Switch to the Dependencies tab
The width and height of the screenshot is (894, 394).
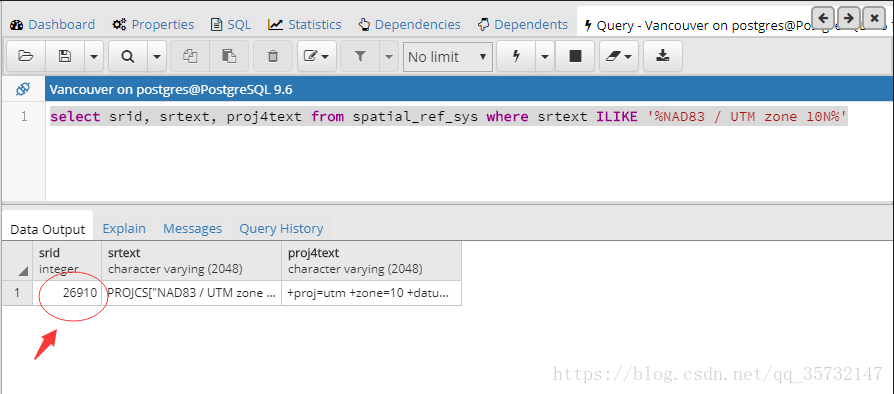click(x=409, y=25)
